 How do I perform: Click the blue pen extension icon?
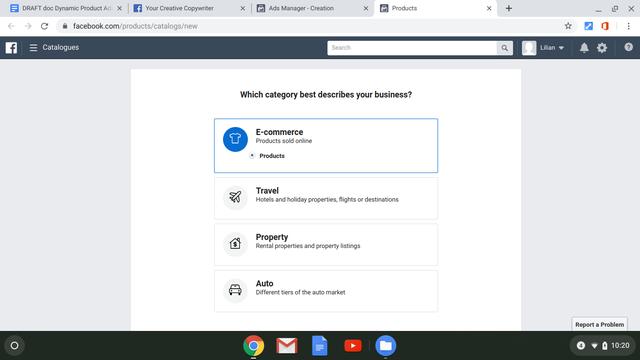tap(589, 26)
